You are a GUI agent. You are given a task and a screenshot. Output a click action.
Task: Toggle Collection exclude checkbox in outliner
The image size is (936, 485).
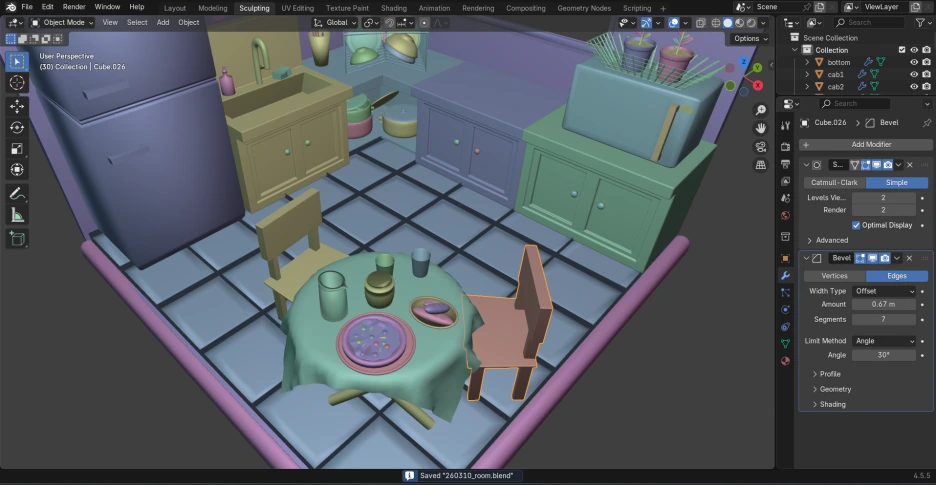tap(902, 50)
